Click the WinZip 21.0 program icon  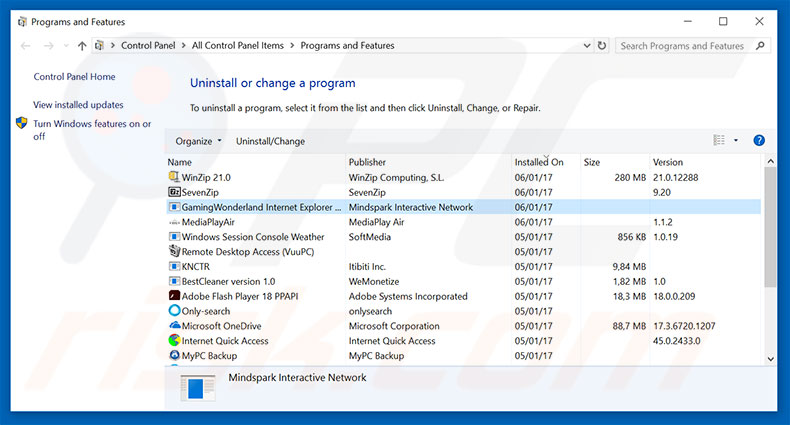[174, 177]
